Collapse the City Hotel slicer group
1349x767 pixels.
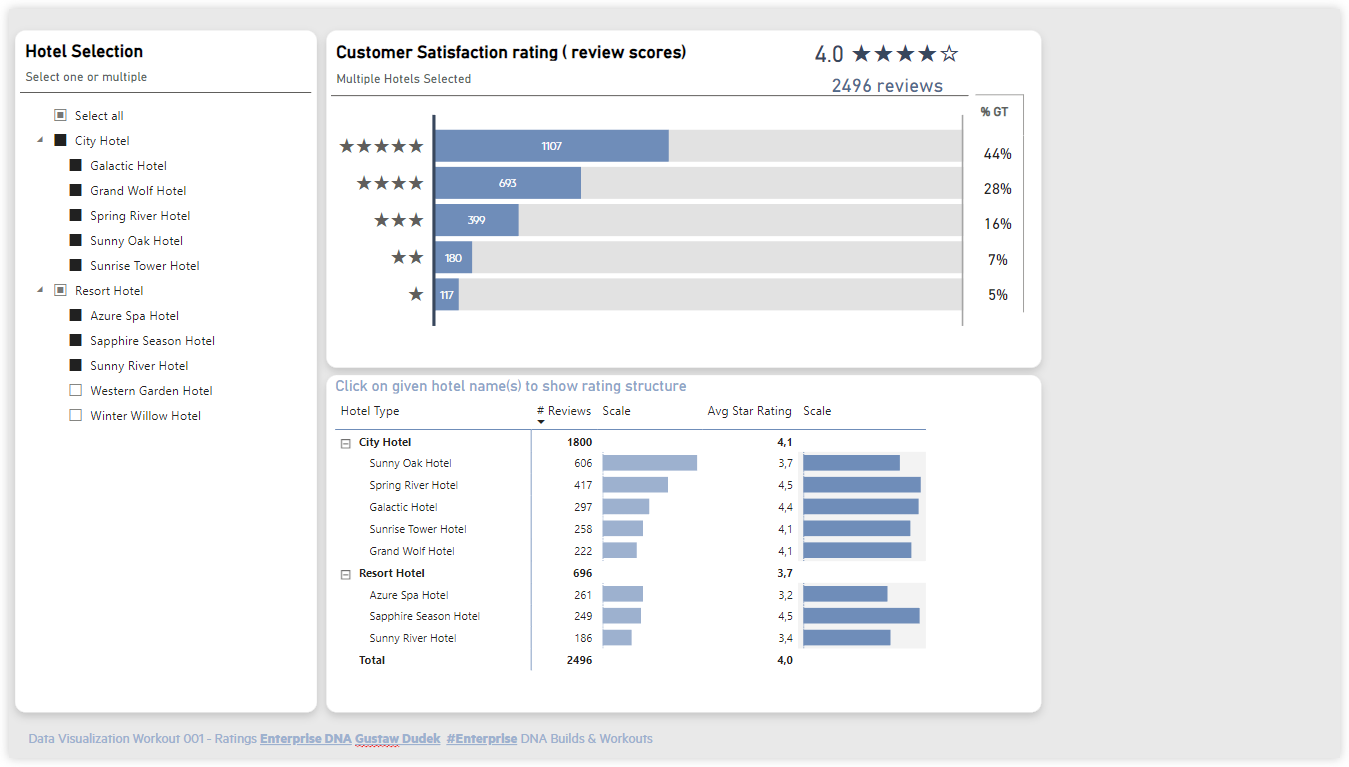coord(40,140)
